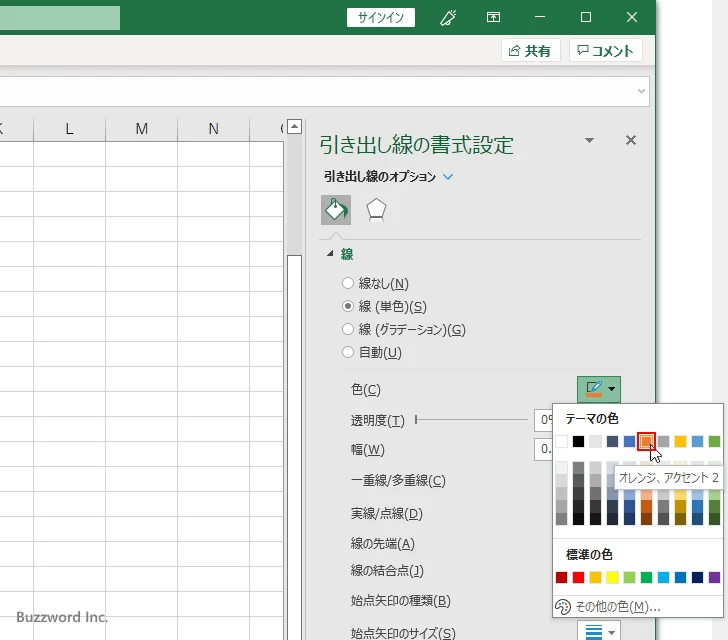Open その他の色(M)... more colors dialog

point(637,607)
